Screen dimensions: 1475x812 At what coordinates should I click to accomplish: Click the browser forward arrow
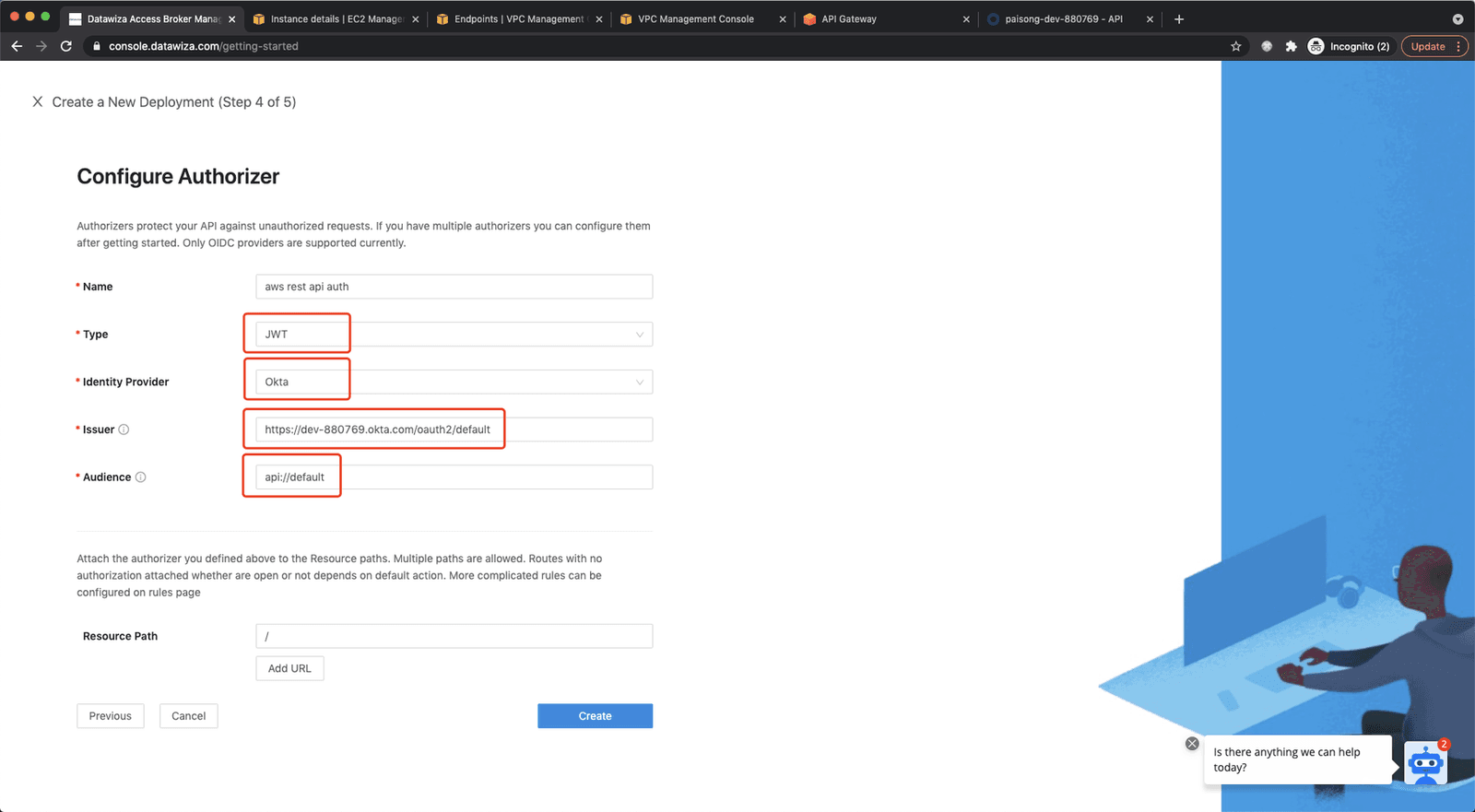(41, 46)
